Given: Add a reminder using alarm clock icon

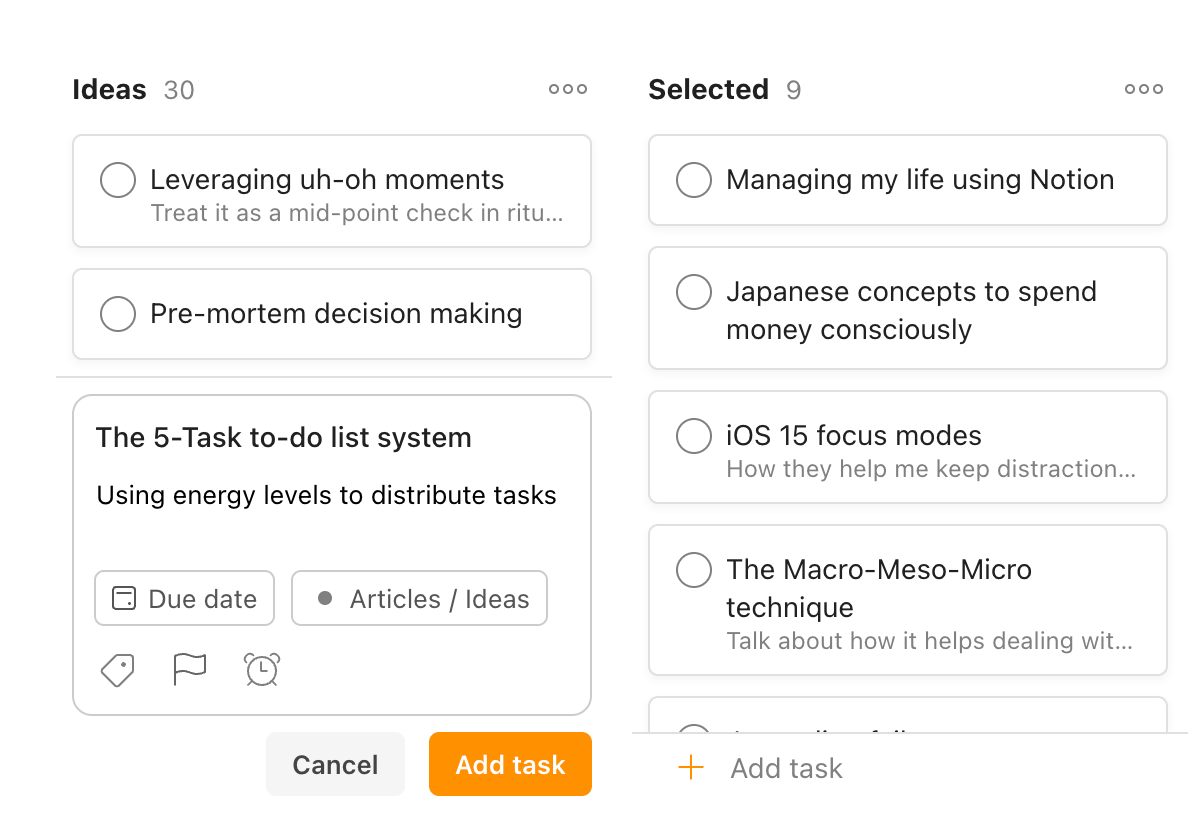Looking at the screenshot, I should [x=262, y=669].
